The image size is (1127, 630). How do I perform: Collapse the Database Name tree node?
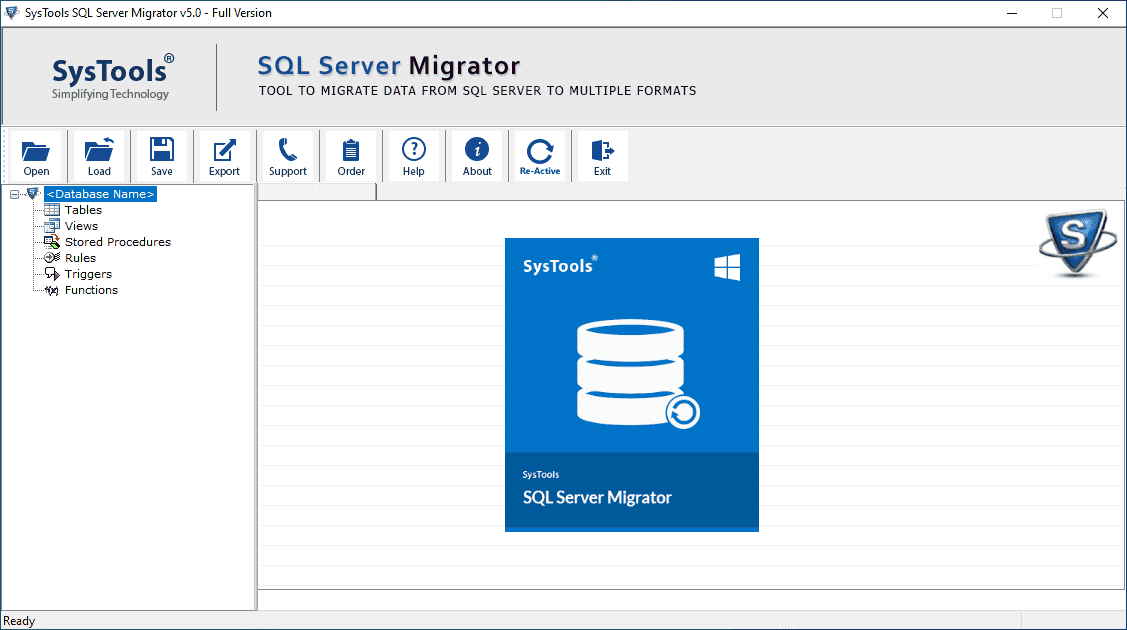point(14,194)
